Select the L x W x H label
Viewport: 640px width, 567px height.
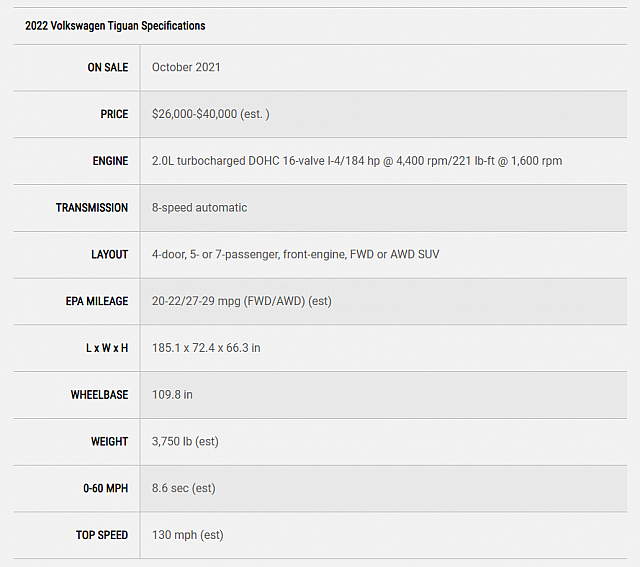[x=107, y=348]
